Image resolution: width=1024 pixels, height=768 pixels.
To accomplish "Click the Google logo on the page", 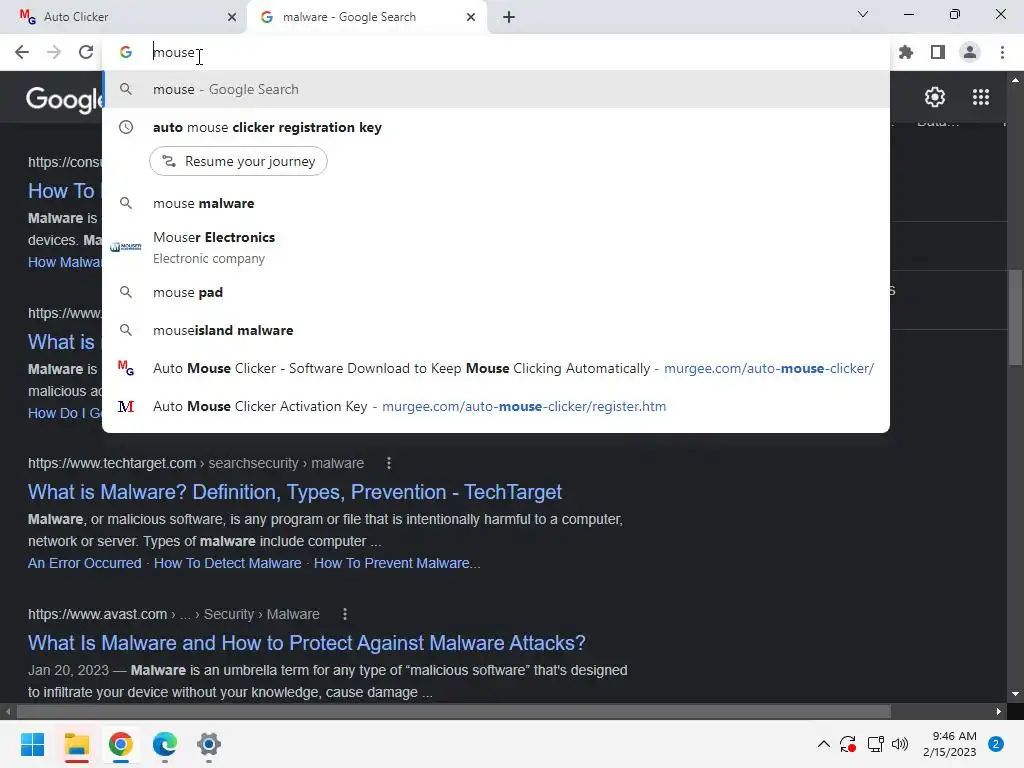I will coord(65,99).
